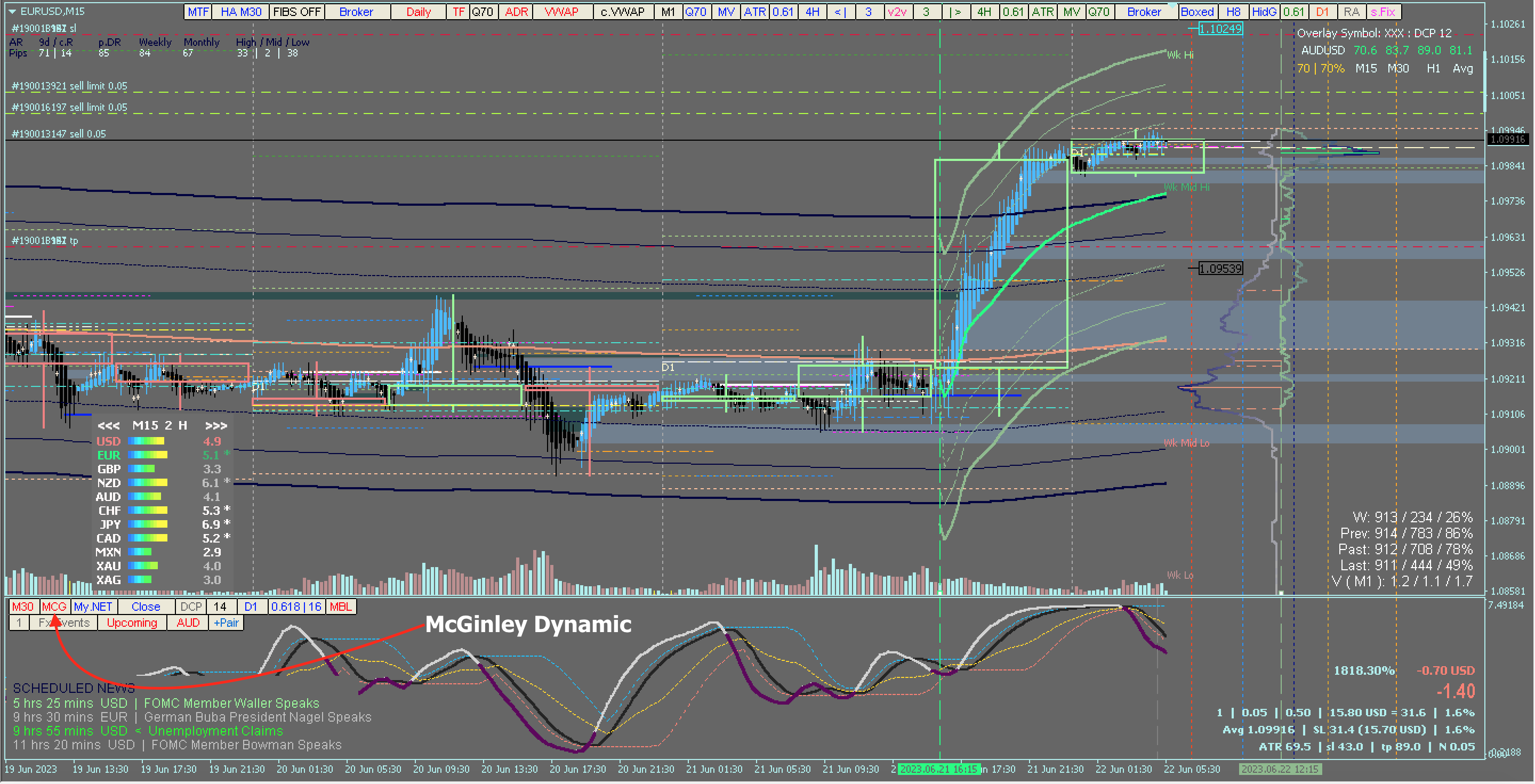The width and height of the screenshot is (1535, 784).
Task: Toggle the Boxed display button
Action: coord(1197,11)
